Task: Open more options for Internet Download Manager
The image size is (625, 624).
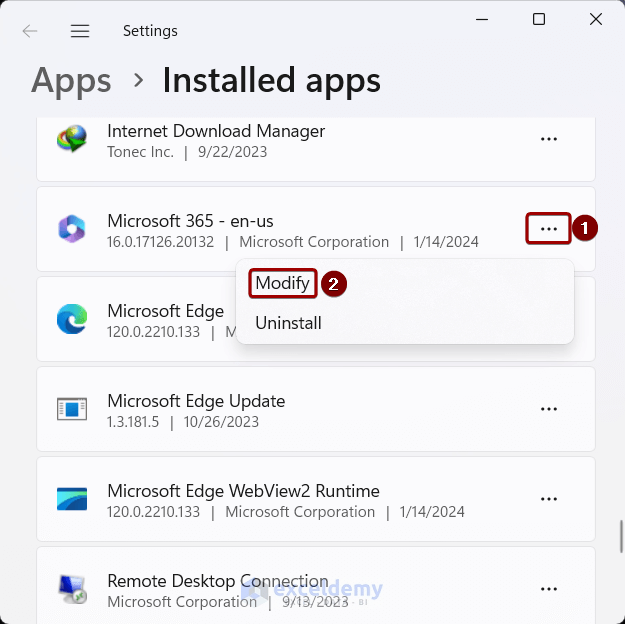Action: 548,139
